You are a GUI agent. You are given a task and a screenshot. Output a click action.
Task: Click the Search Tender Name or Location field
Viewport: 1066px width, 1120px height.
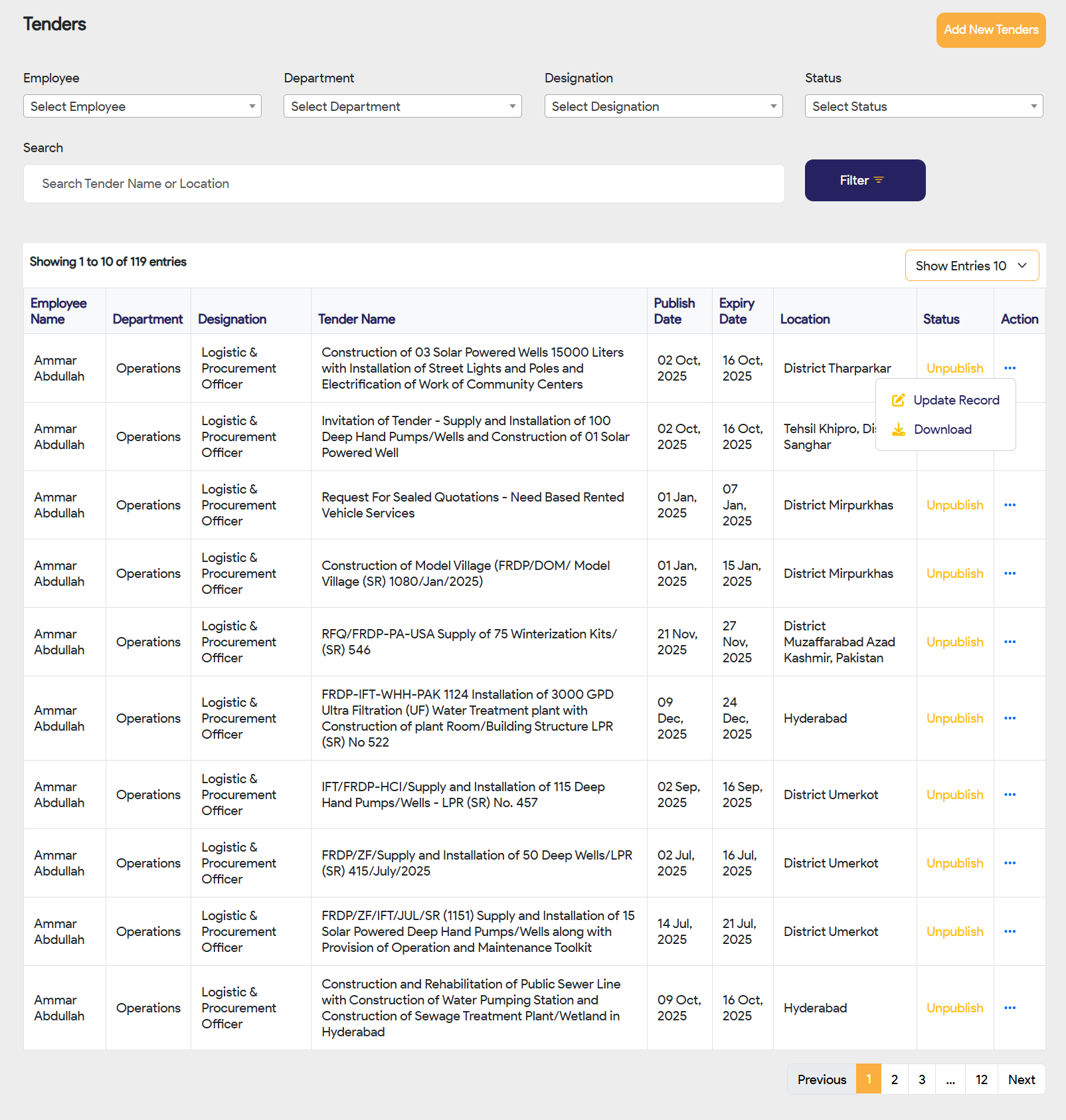coord(404,183)
